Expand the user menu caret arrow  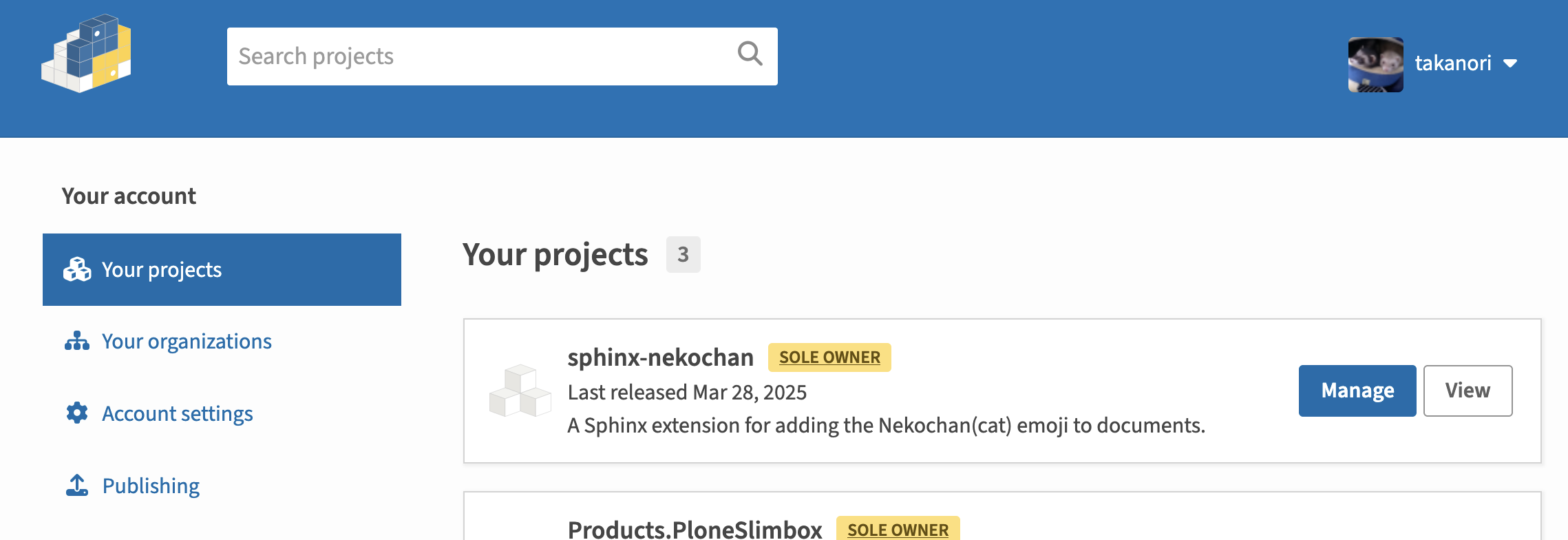point(1510,63)
